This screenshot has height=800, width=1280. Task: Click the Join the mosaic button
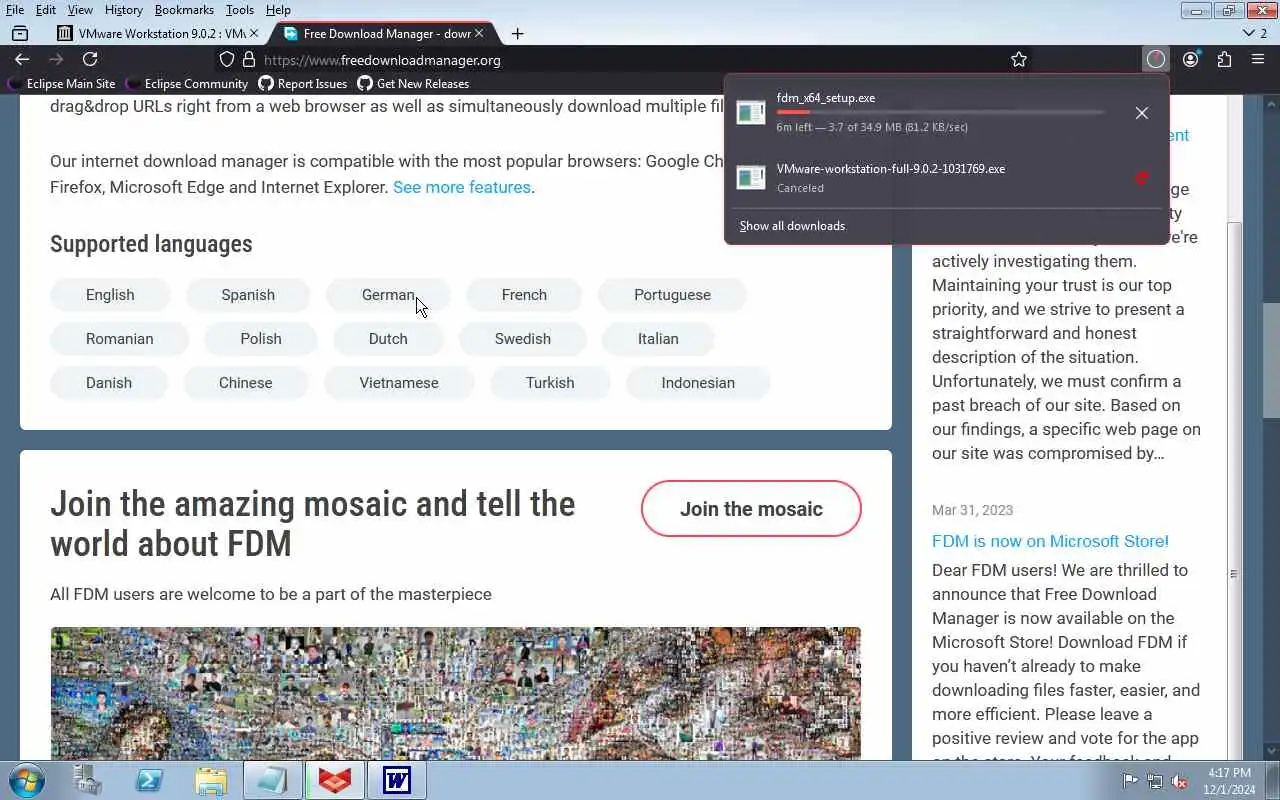(x=751, y=509)
